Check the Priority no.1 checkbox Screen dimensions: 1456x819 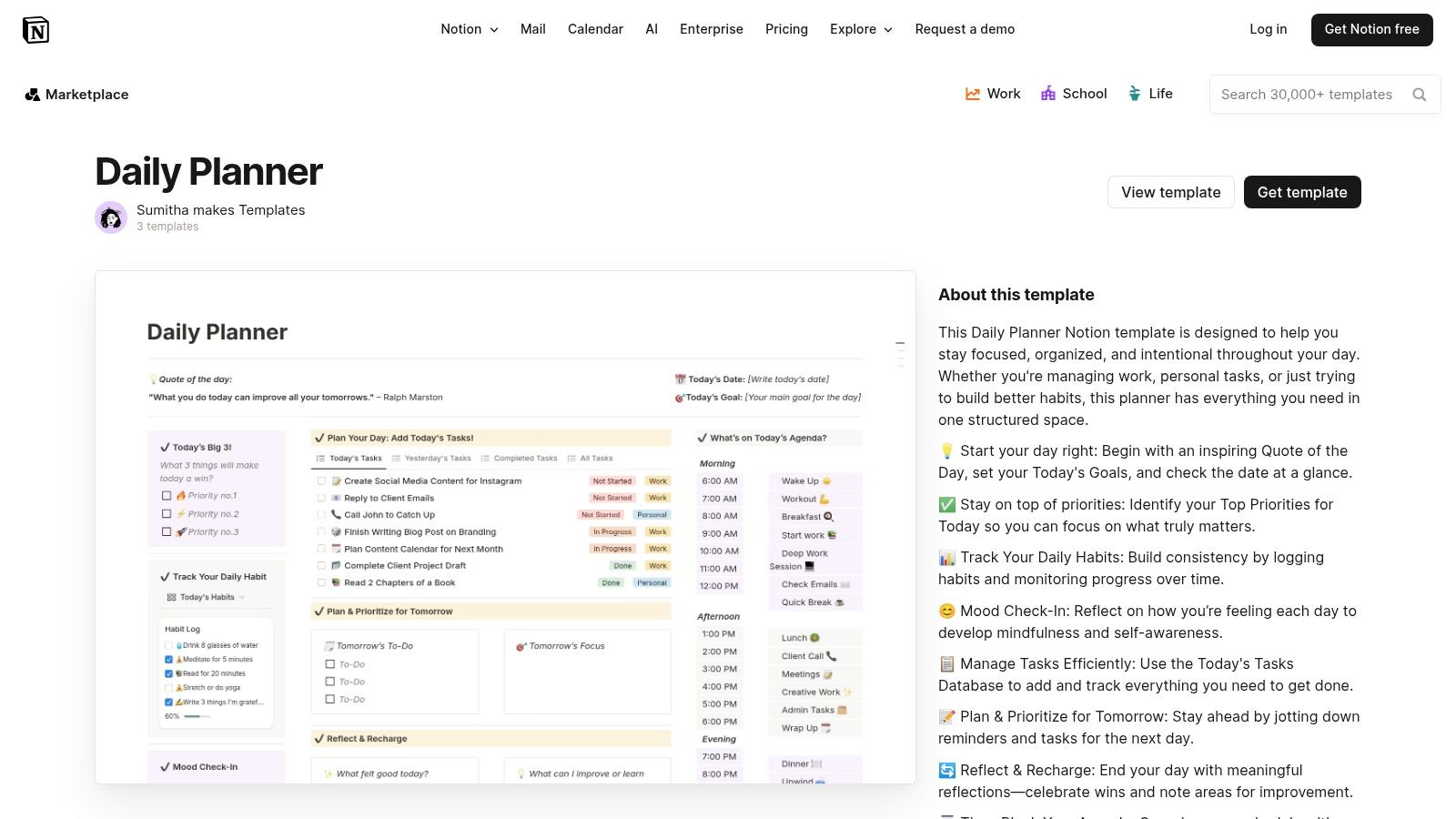[x=167, y=496]
